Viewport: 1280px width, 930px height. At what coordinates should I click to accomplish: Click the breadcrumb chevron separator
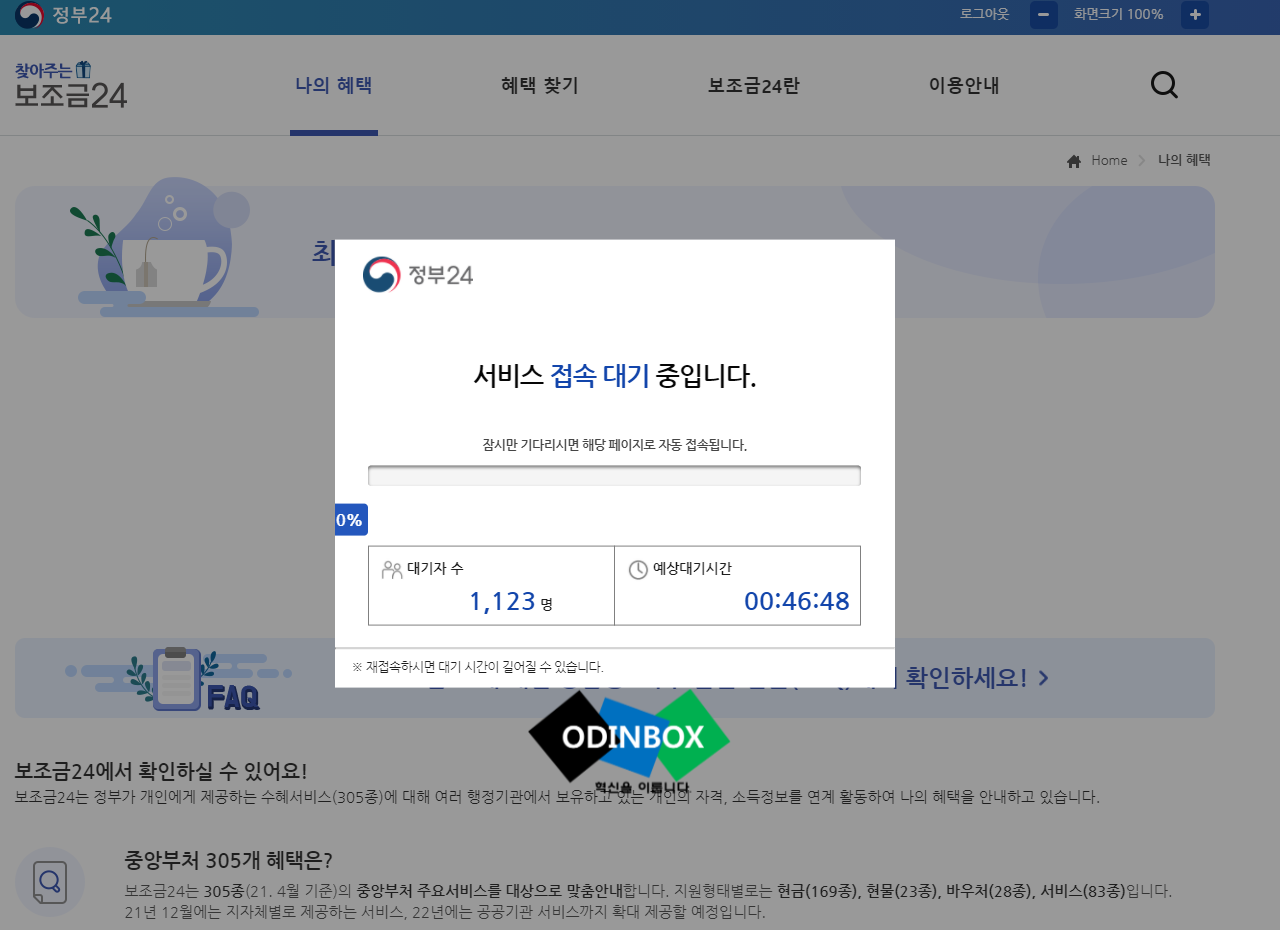(x=1142, y=161)
